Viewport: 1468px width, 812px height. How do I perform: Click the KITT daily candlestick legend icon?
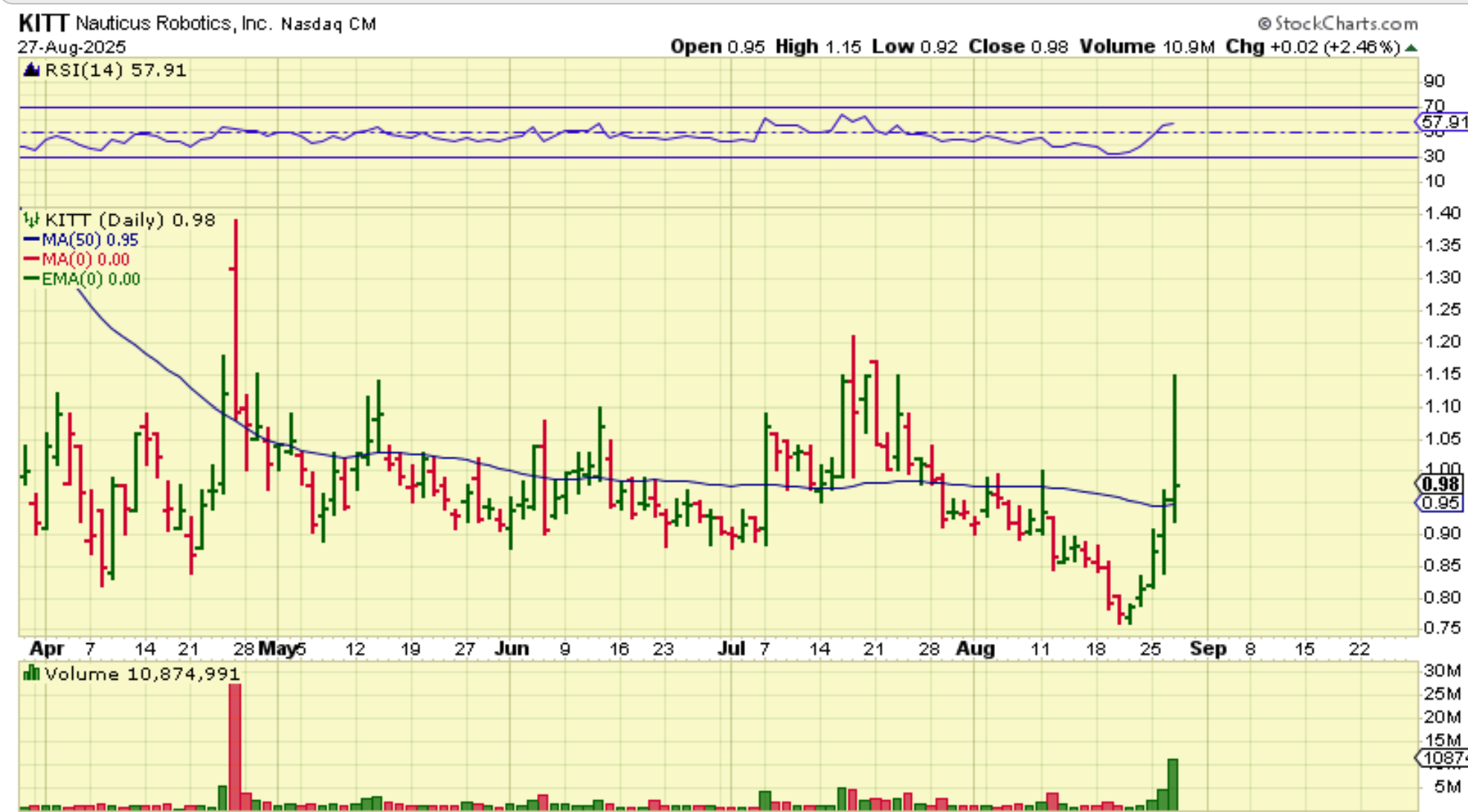30,220
